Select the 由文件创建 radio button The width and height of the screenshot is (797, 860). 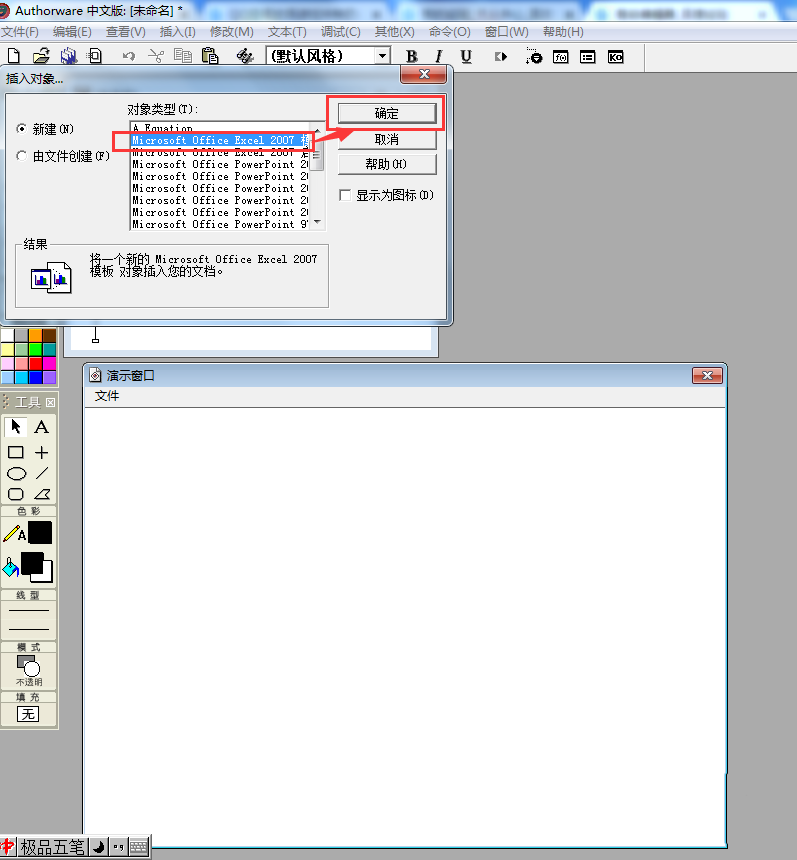pyautogui.click(x=21, y=156)
